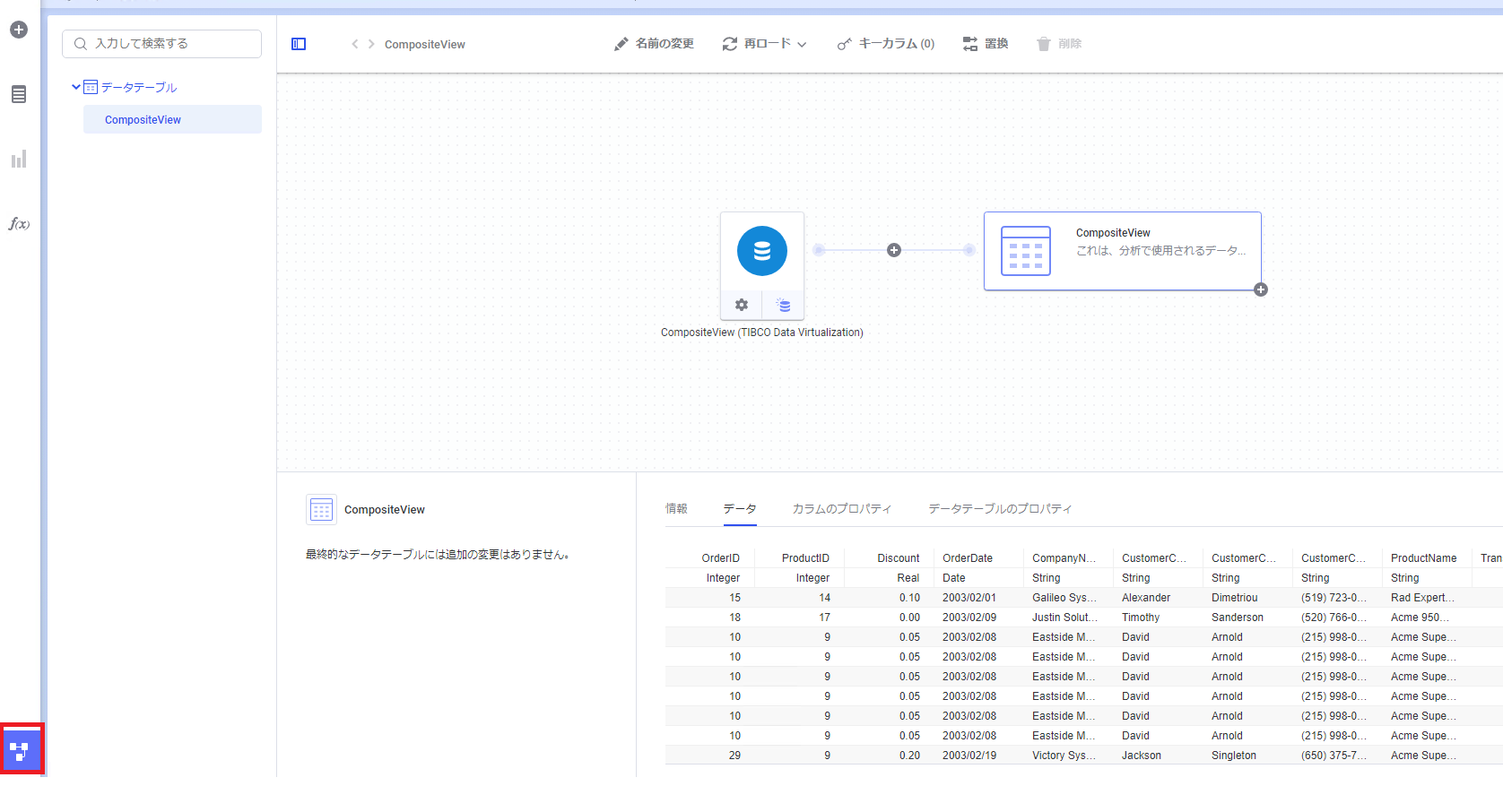Click the 'Sanderson' cell
The height and width of the screenshot is (812, 1503).
(x=1238, y=618)
